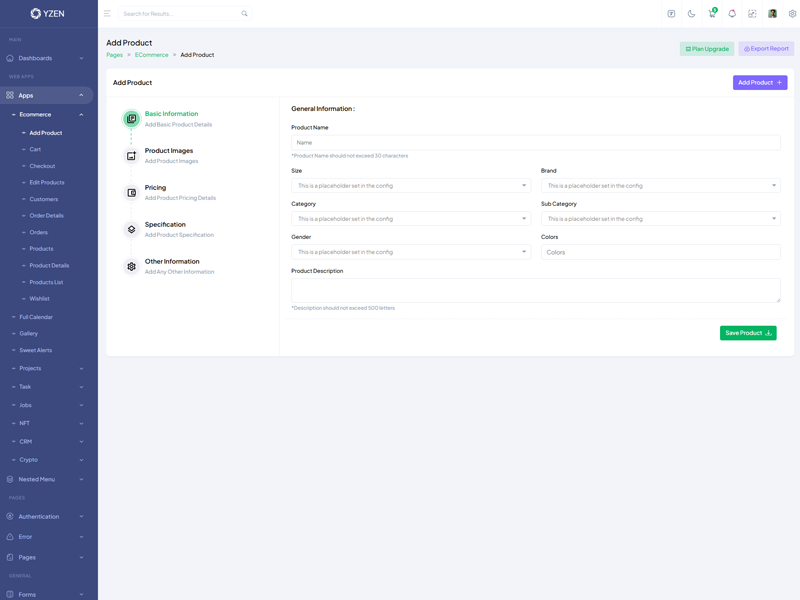This screenshot has height=600, width=800.
Task: Open Cart in the Ecommerce submenu
Action: point(35,149)
